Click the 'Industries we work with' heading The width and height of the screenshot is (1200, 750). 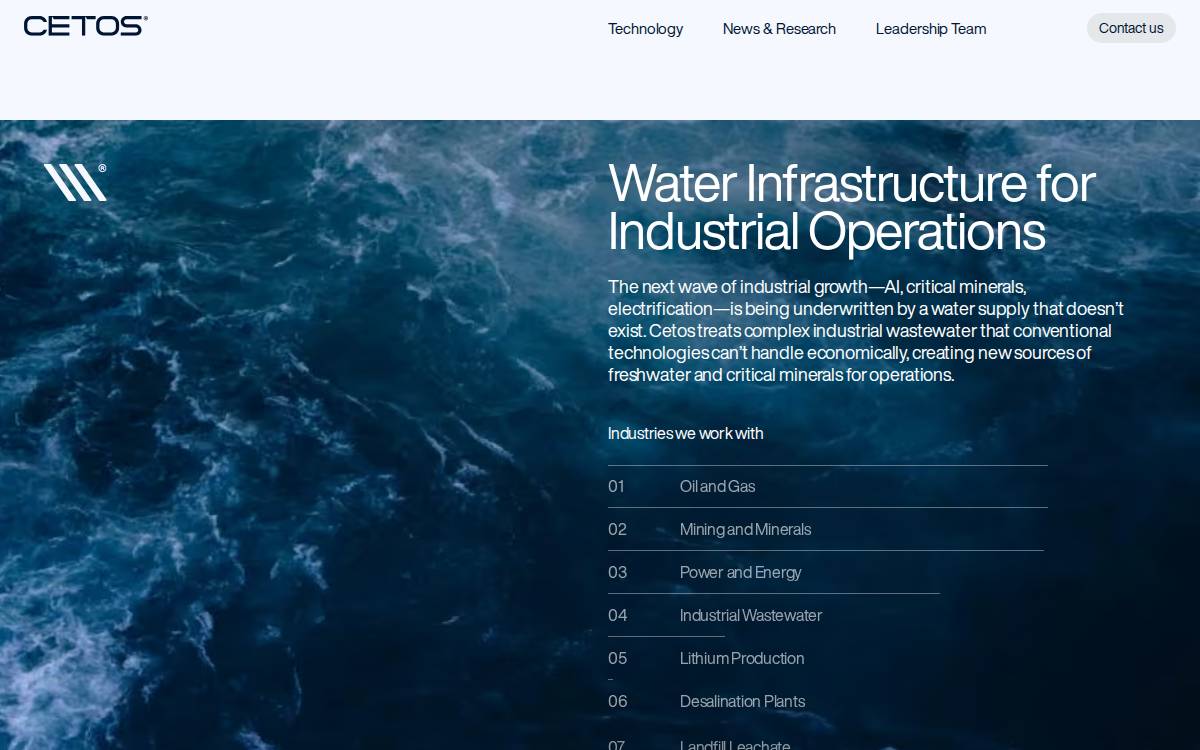685,433
